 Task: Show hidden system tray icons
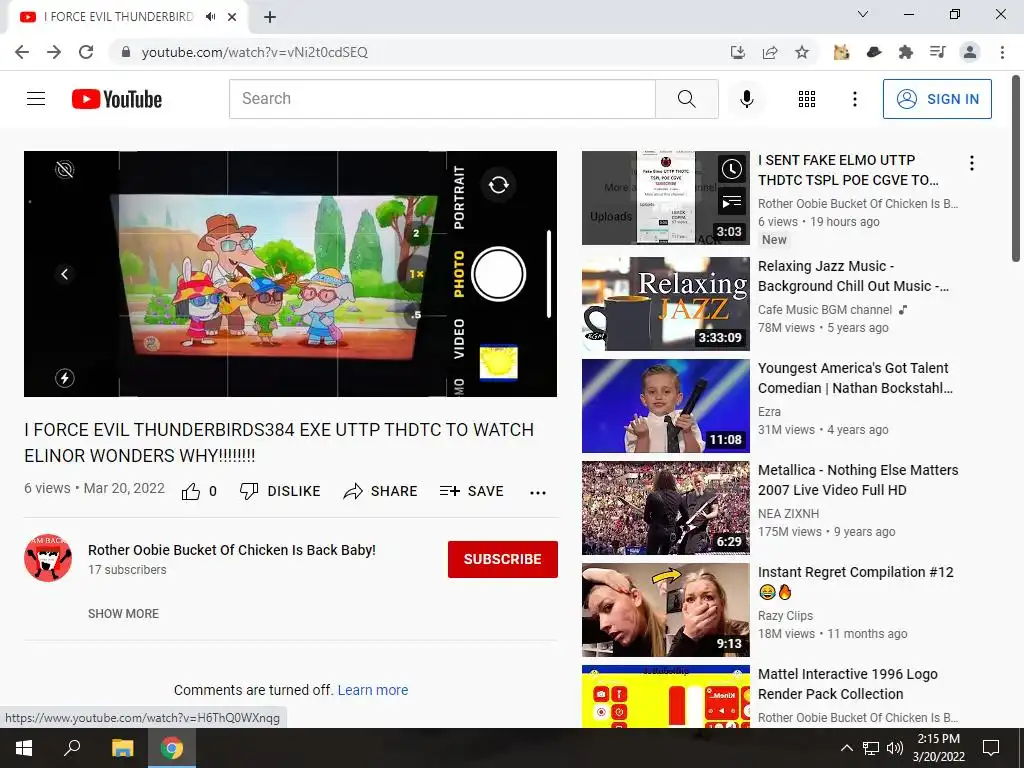tap(846, 748)
